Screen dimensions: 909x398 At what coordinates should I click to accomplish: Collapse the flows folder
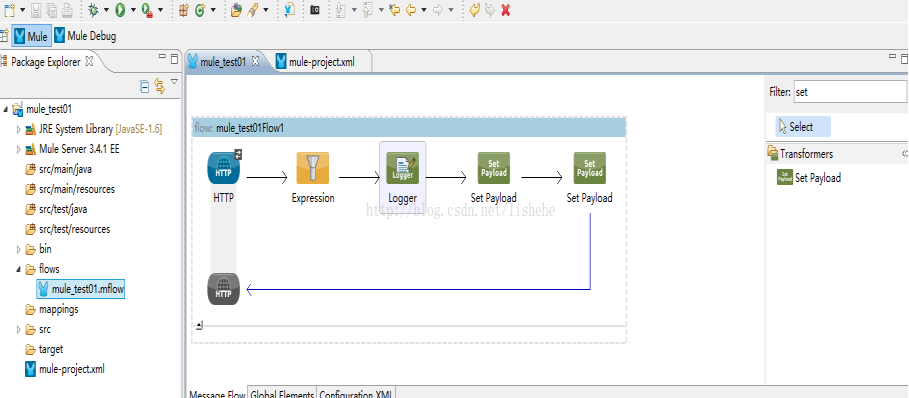19,269
